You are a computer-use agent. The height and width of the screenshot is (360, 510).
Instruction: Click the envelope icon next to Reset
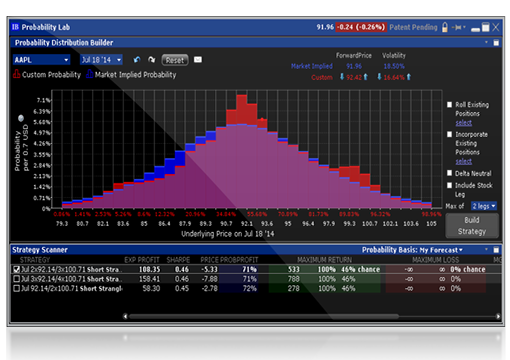(x=198, y=59)
